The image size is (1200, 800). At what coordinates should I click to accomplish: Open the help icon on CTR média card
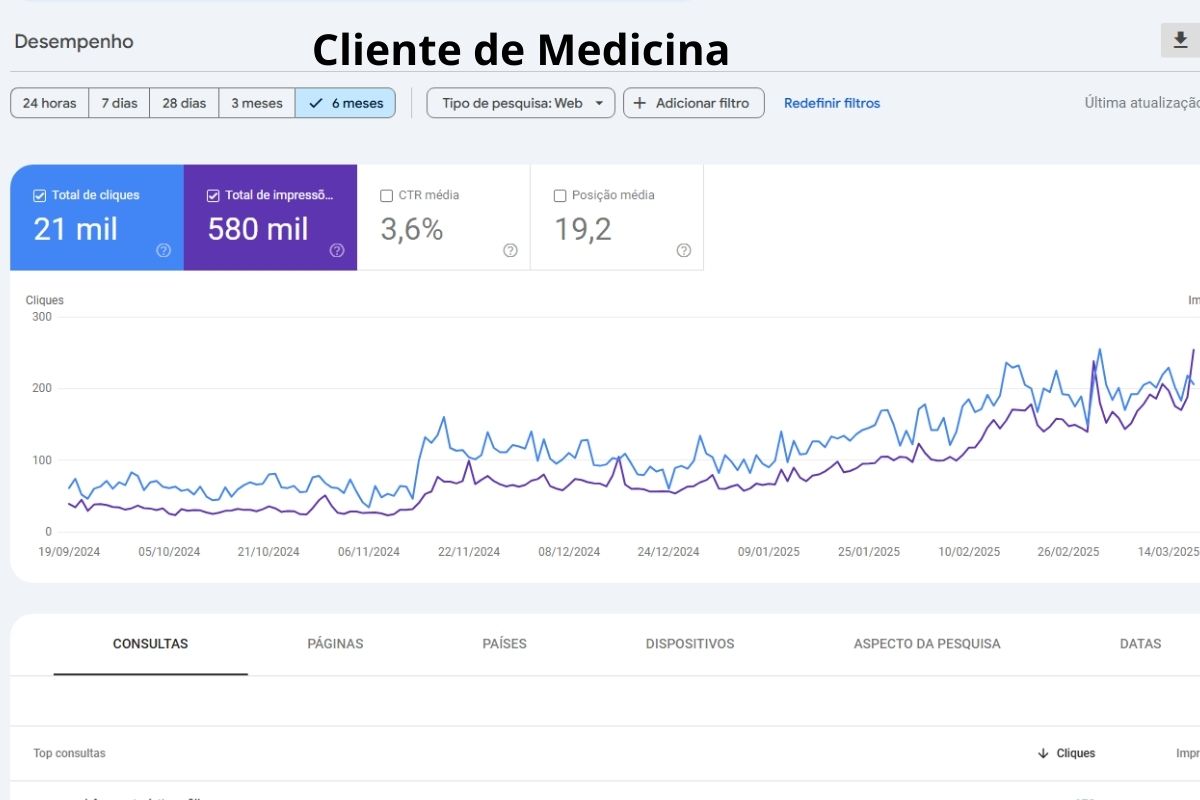click(x=510, y=250)
